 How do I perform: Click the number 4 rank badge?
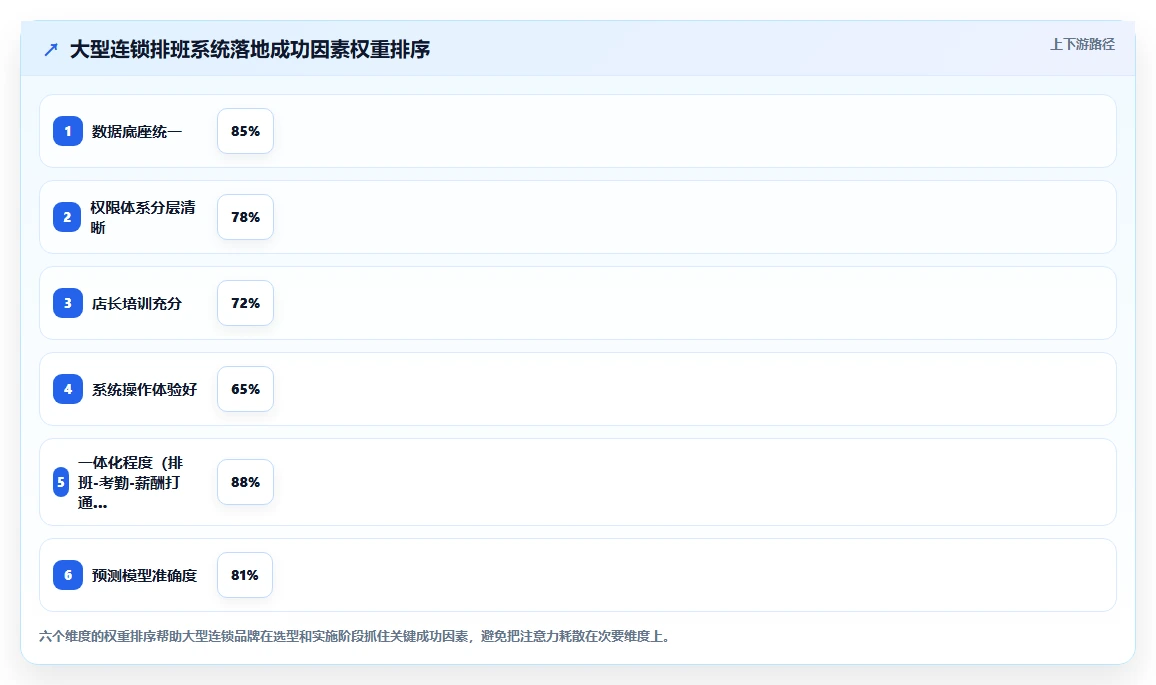(68, 389)
